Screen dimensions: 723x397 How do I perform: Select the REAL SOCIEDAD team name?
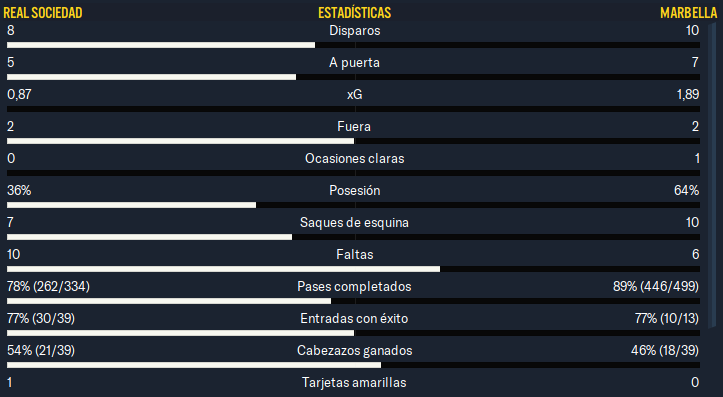pos(43,12)
